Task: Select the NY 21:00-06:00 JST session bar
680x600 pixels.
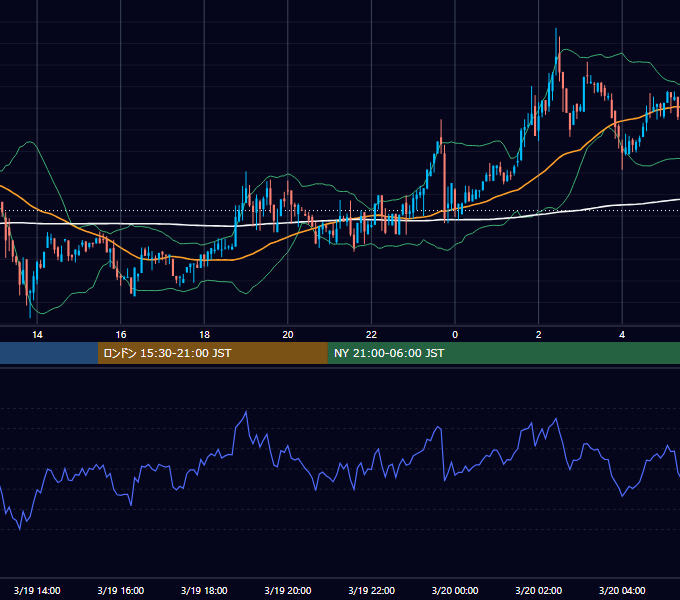Action: click(503, 353)
